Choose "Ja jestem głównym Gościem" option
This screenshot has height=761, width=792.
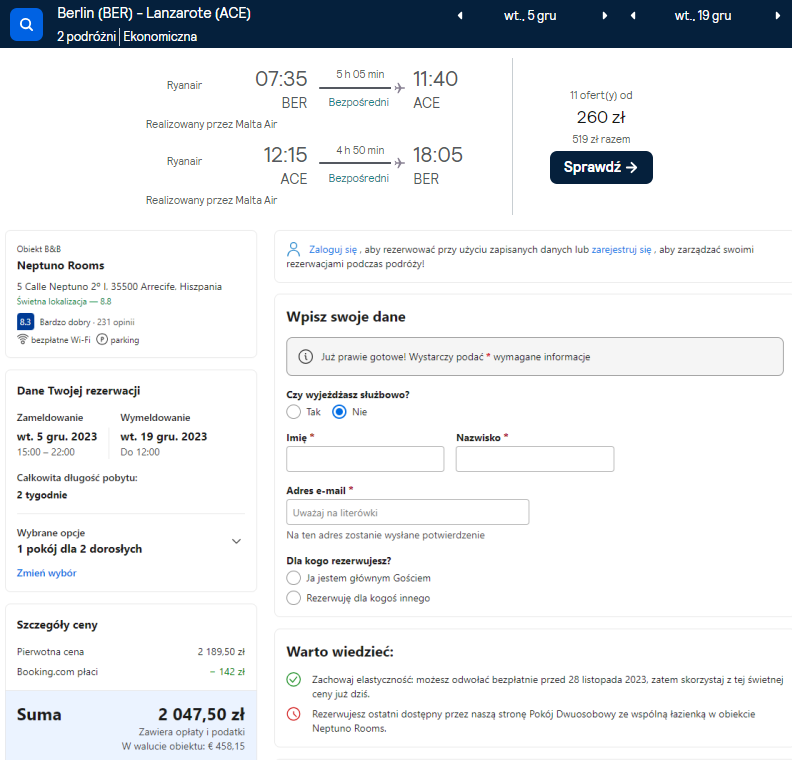tap(293, 578)
